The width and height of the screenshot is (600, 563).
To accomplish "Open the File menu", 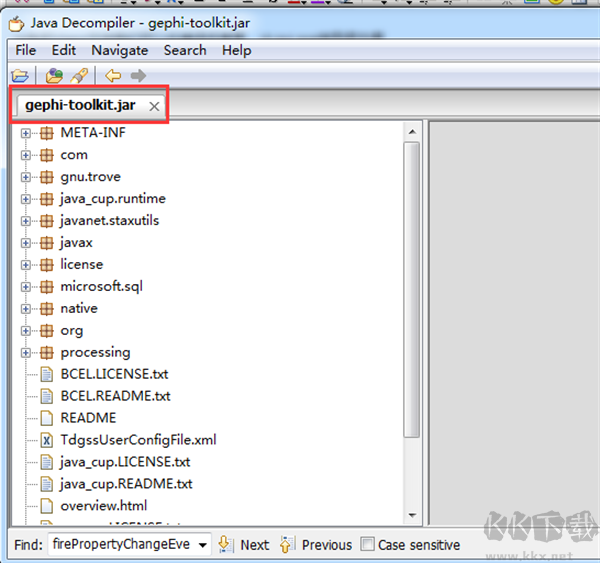I will pyautogui.click(x=26, y=50).
